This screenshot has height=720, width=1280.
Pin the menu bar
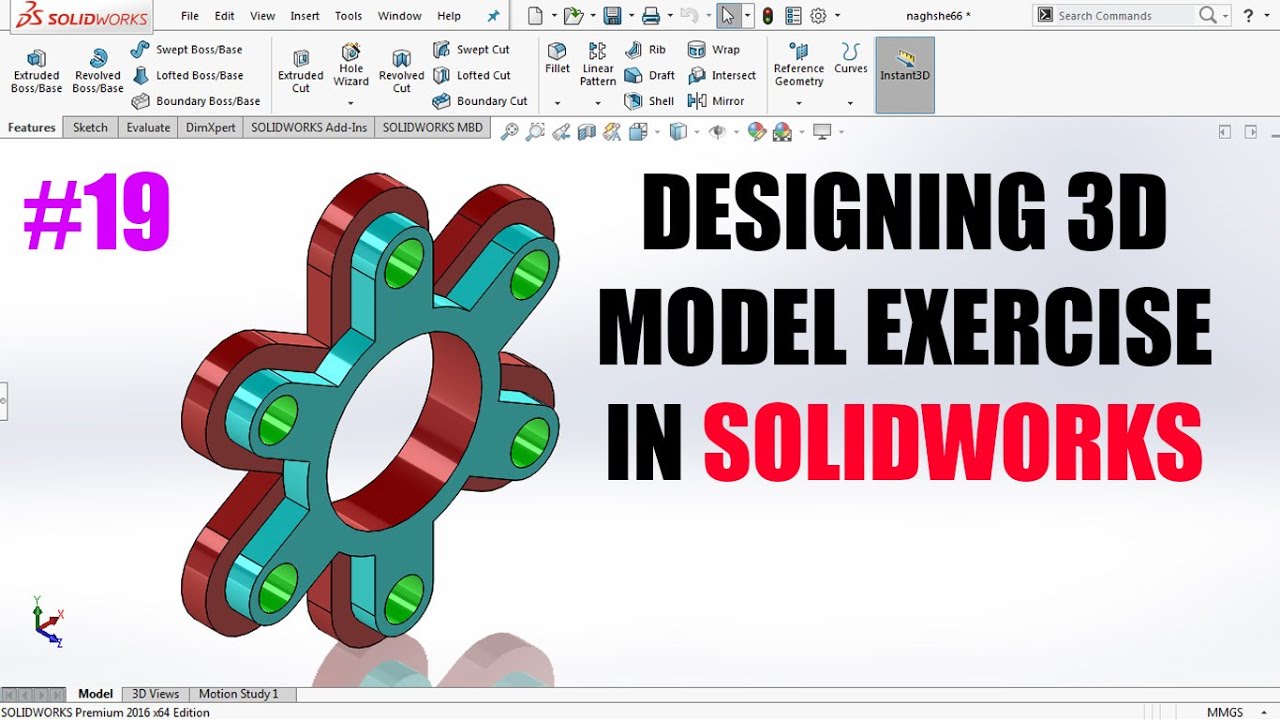pos(493,16)
